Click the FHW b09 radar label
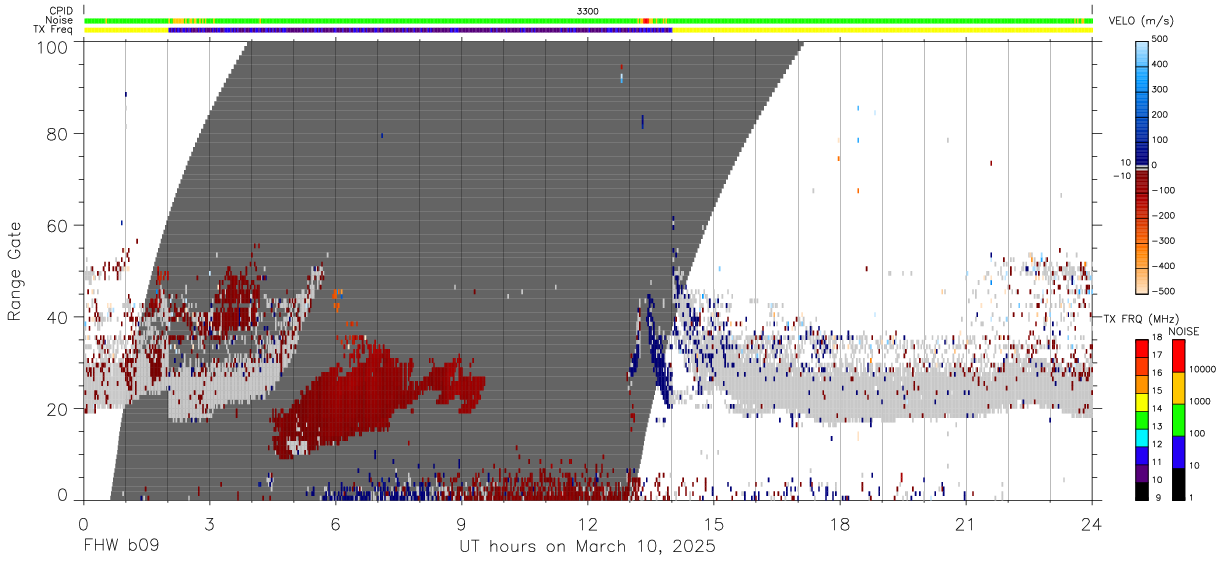The width and height of the screenshot is (1228, 567). click(122, 547)
